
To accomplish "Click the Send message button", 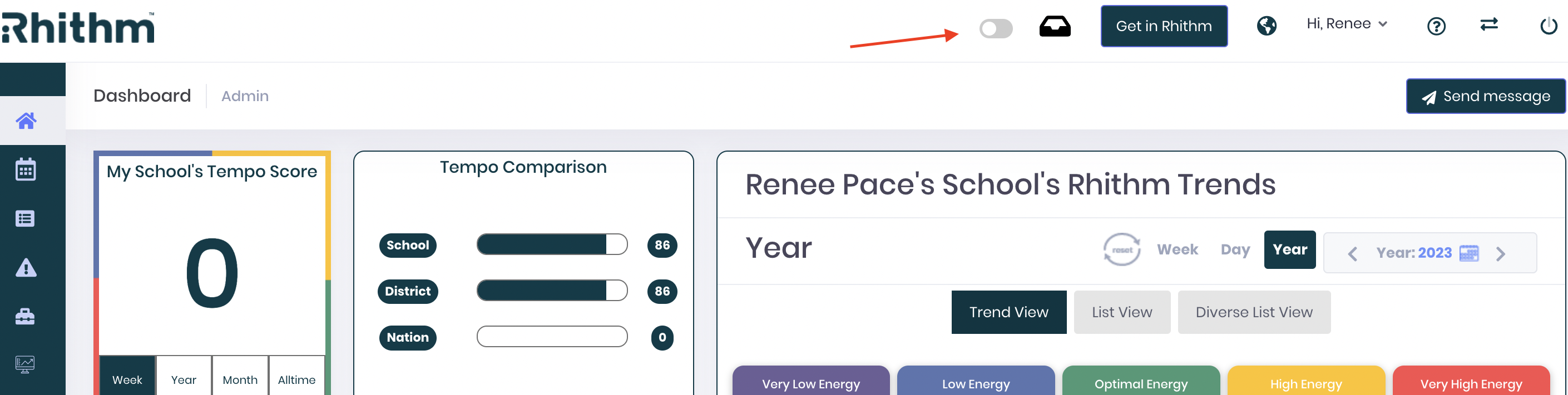I will [x=1485, y=96].
